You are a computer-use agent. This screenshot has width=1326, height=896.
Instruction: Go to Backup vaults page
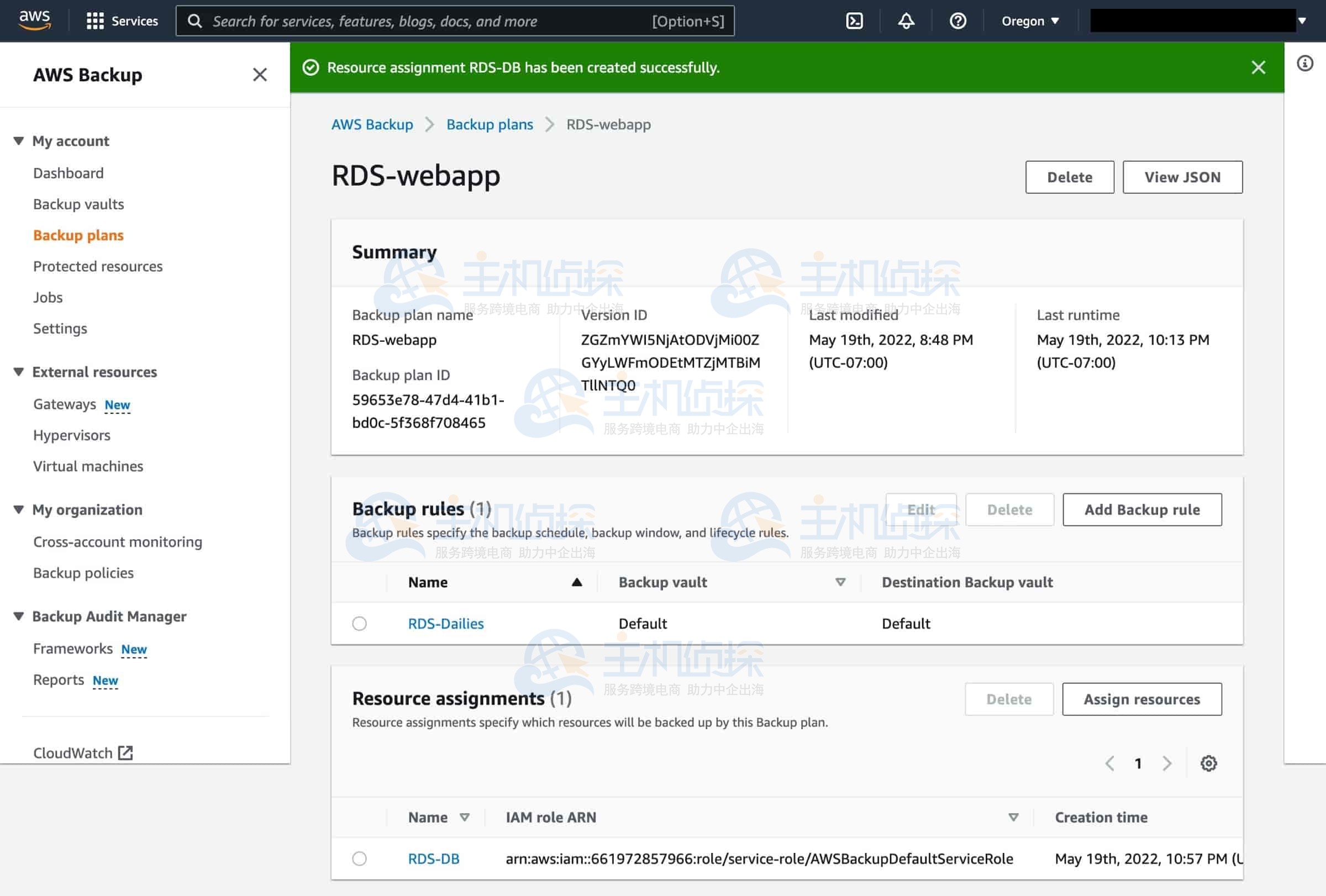pos(78,204)
